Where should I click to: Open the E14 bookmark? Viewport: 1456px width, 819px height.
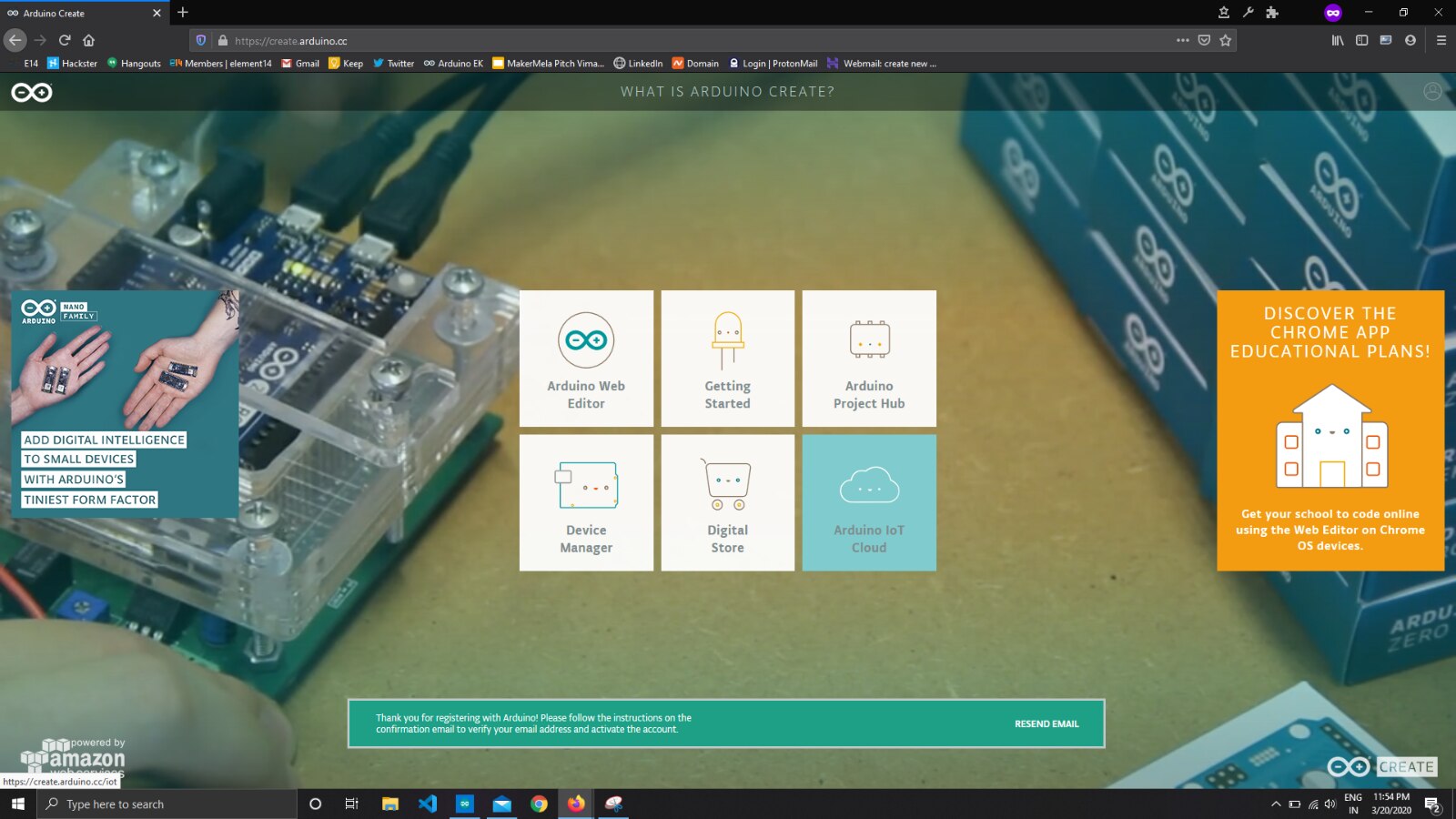point(31,64)
